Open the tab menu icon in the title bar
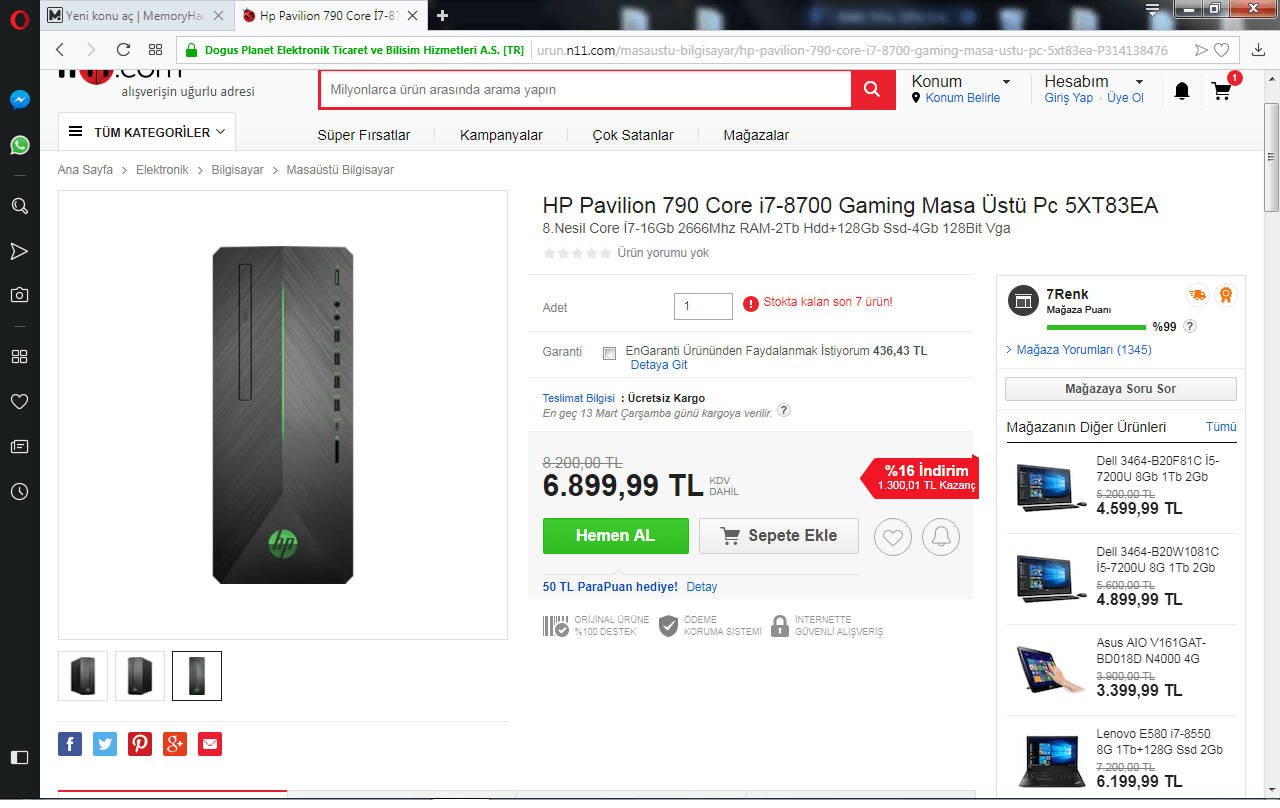Screen dimensions: 1280x808 tap(1153, 9)
